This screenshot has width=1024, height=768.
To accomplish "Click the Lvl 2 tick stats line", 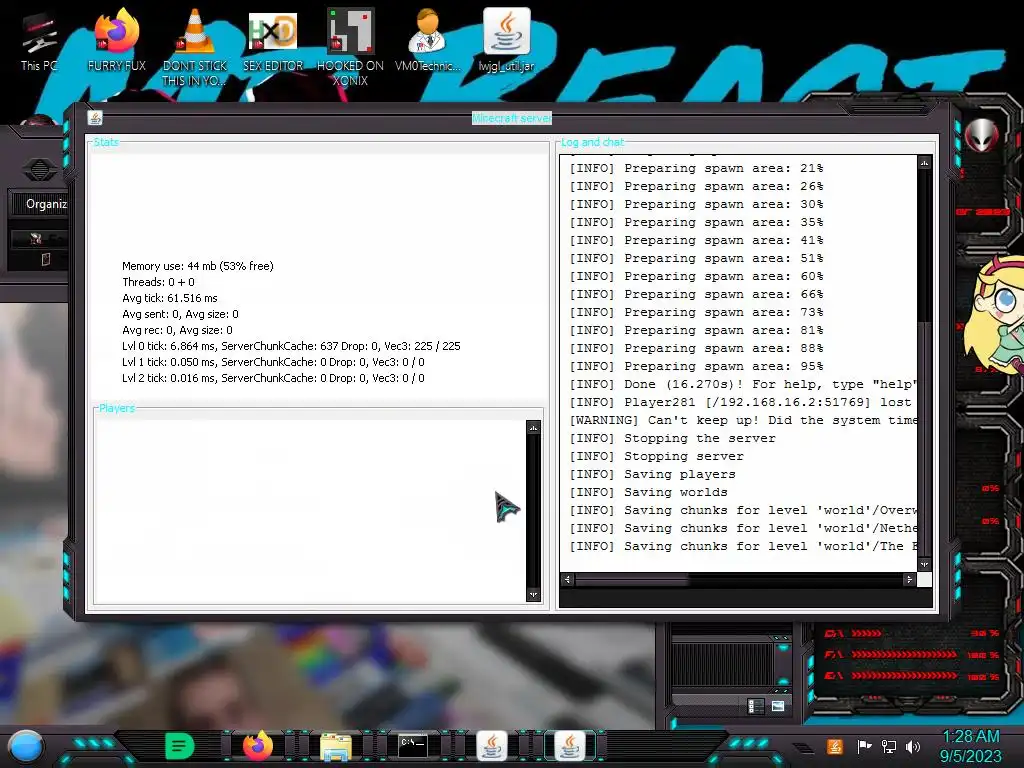I will coord(273,378).
